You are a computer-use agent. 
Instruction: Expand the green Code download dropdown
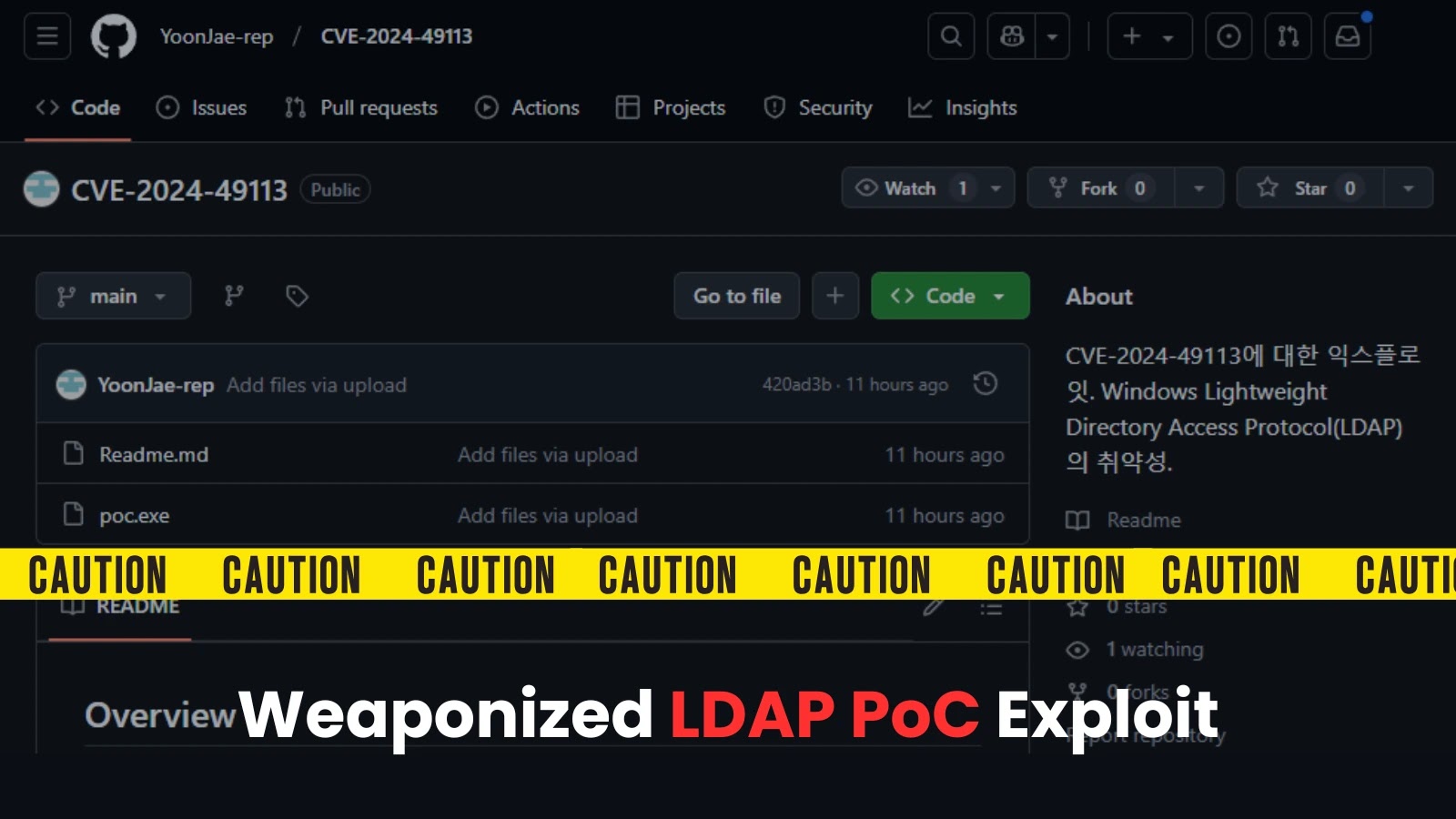[x=999, y=296]
